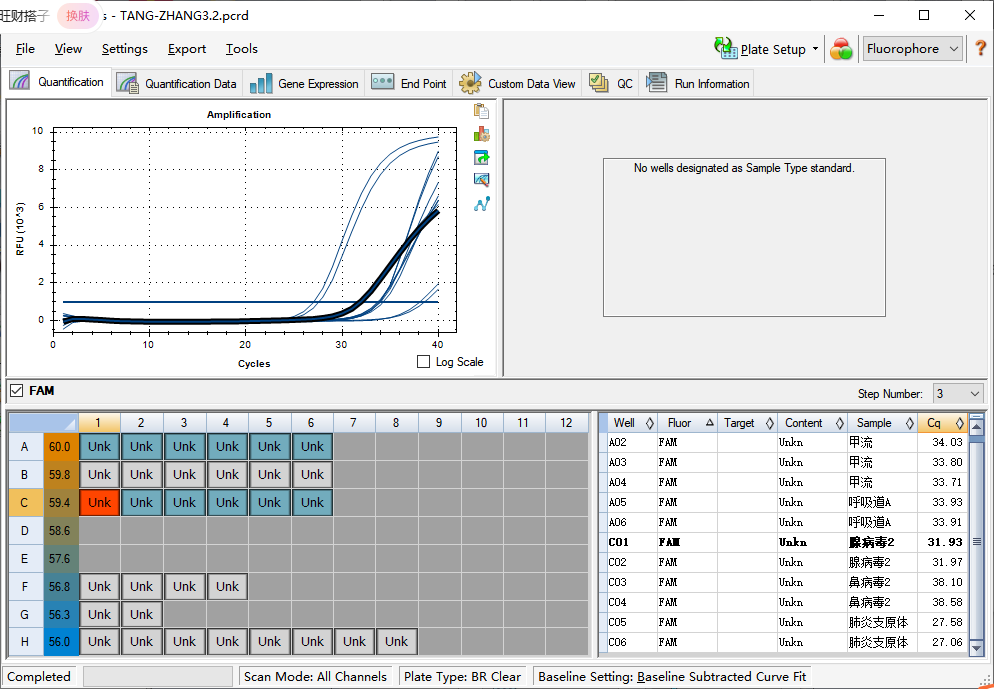Click the Scan Mode: All Channels status
994x689 pixels.
315,676
